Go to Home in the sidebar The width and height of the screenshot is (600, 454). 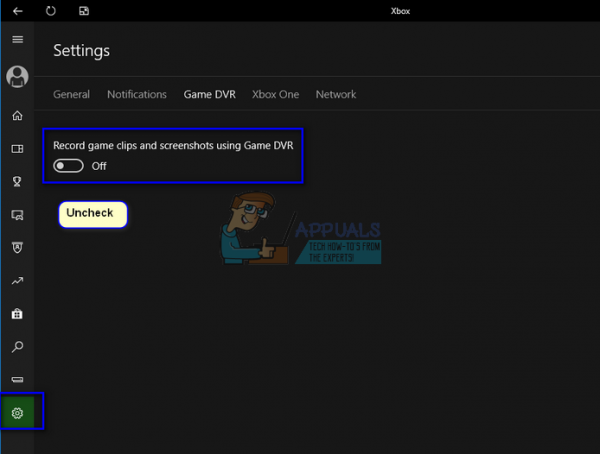pos(17,116)
